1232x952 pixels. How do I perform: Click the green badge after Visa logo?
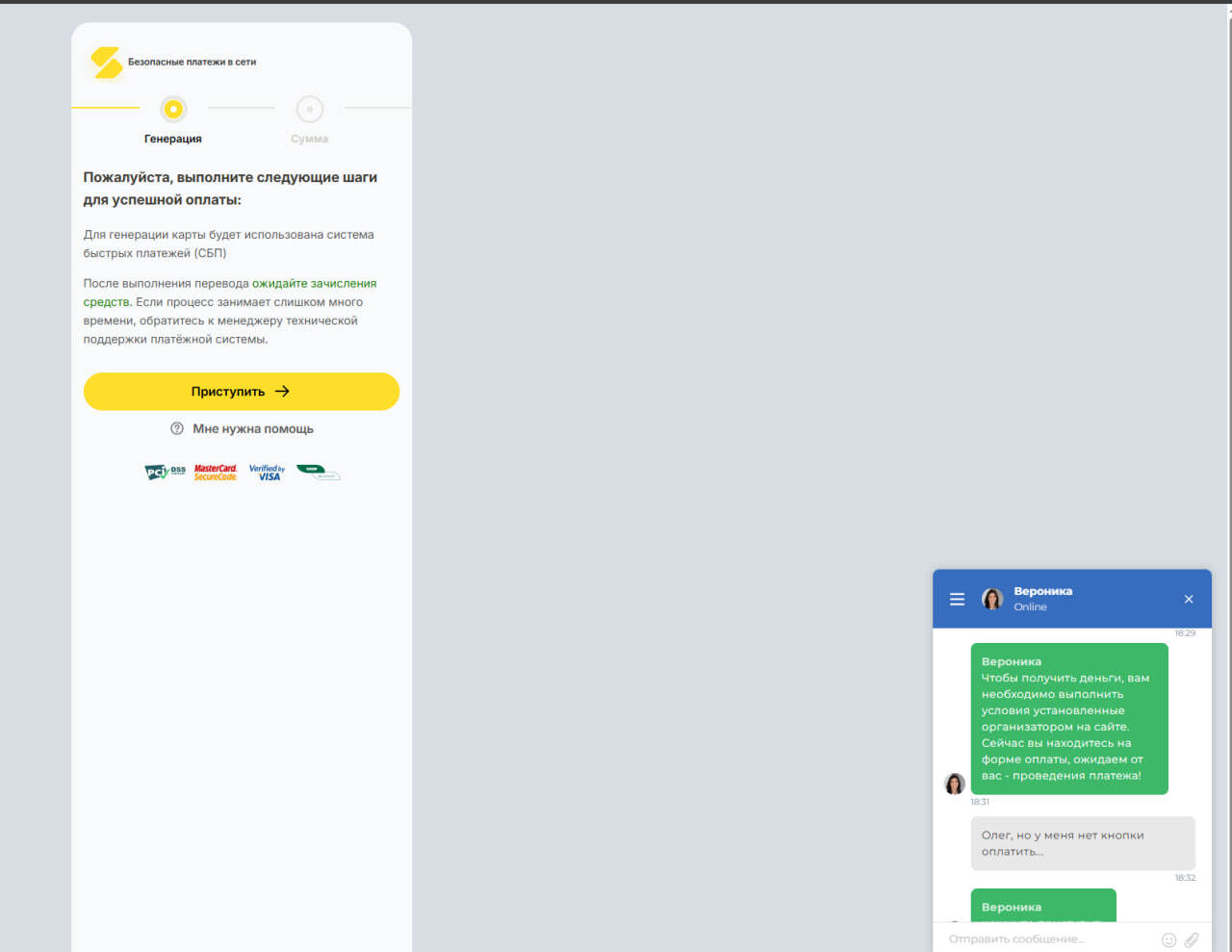coord(318,473)
